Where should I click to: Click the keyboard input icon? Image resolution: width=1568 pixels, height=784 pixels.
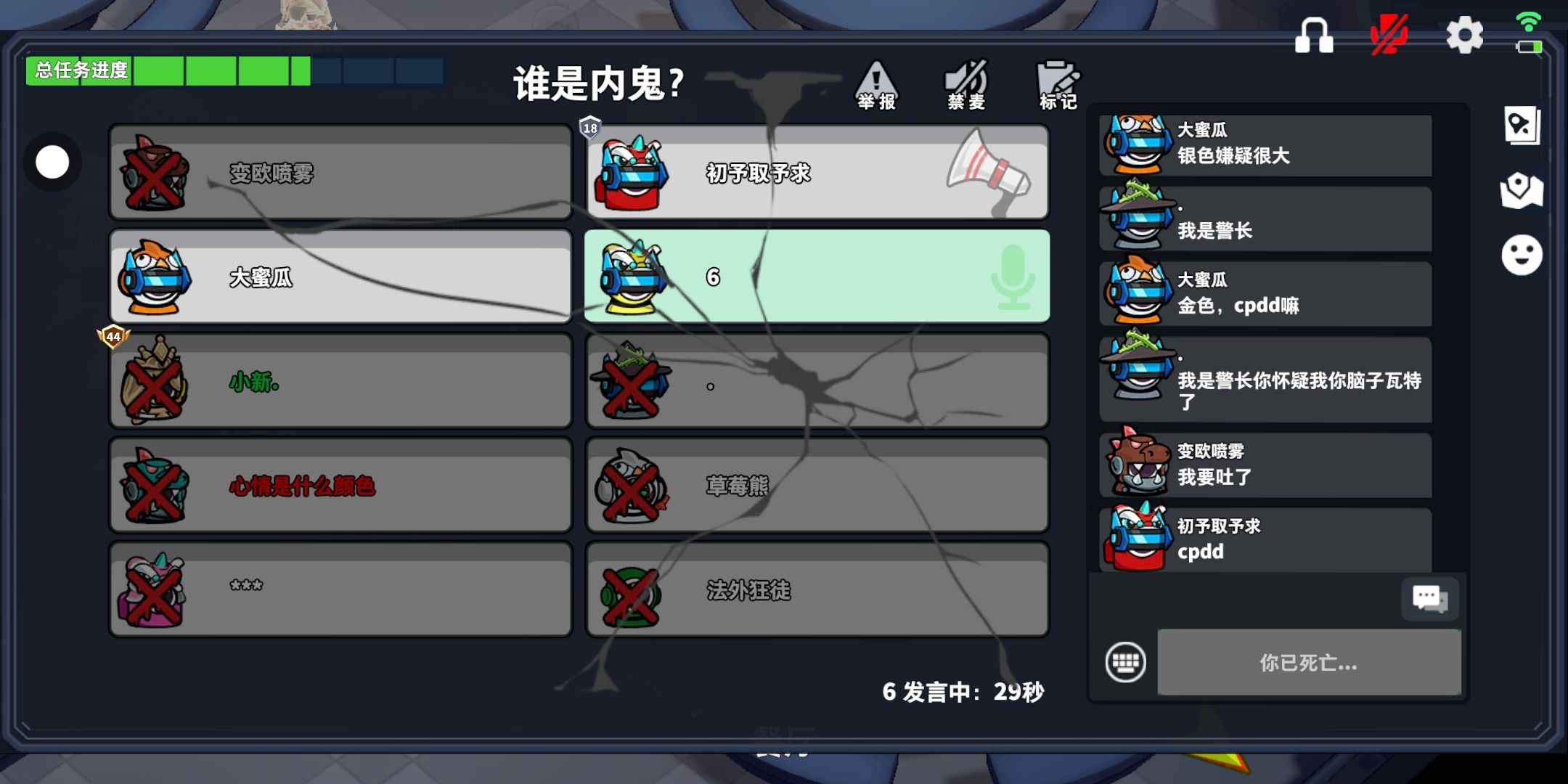pos(1125,662)
